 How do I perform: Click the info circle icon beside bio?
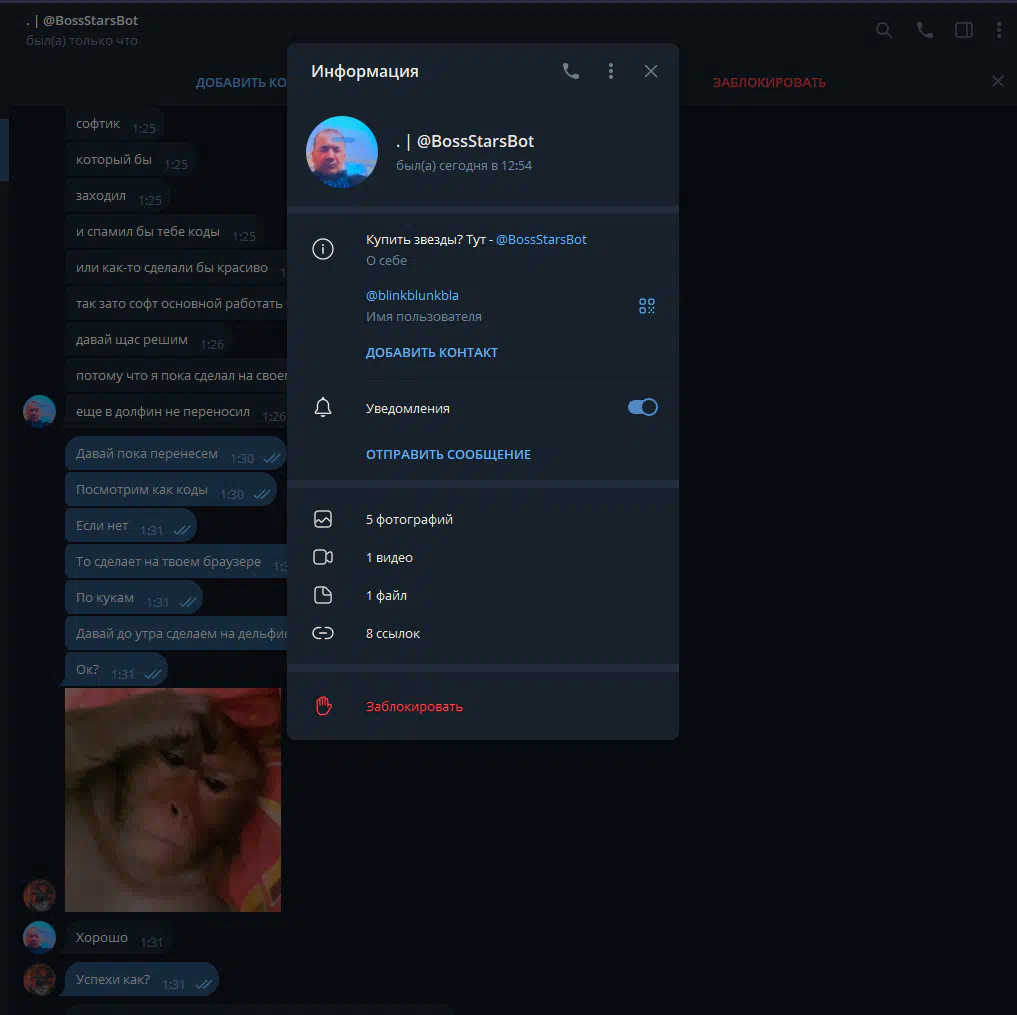point(323,249)
